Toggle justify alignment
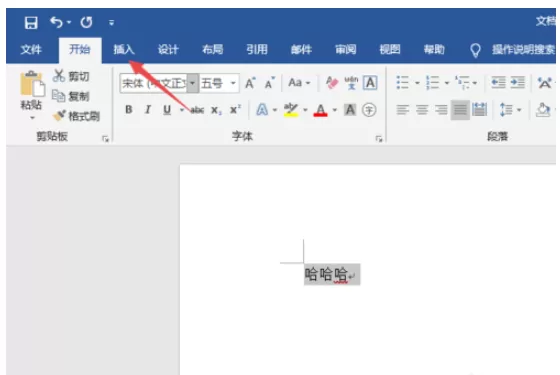Viewport: 560px width, 375px height. click(460, 110)
